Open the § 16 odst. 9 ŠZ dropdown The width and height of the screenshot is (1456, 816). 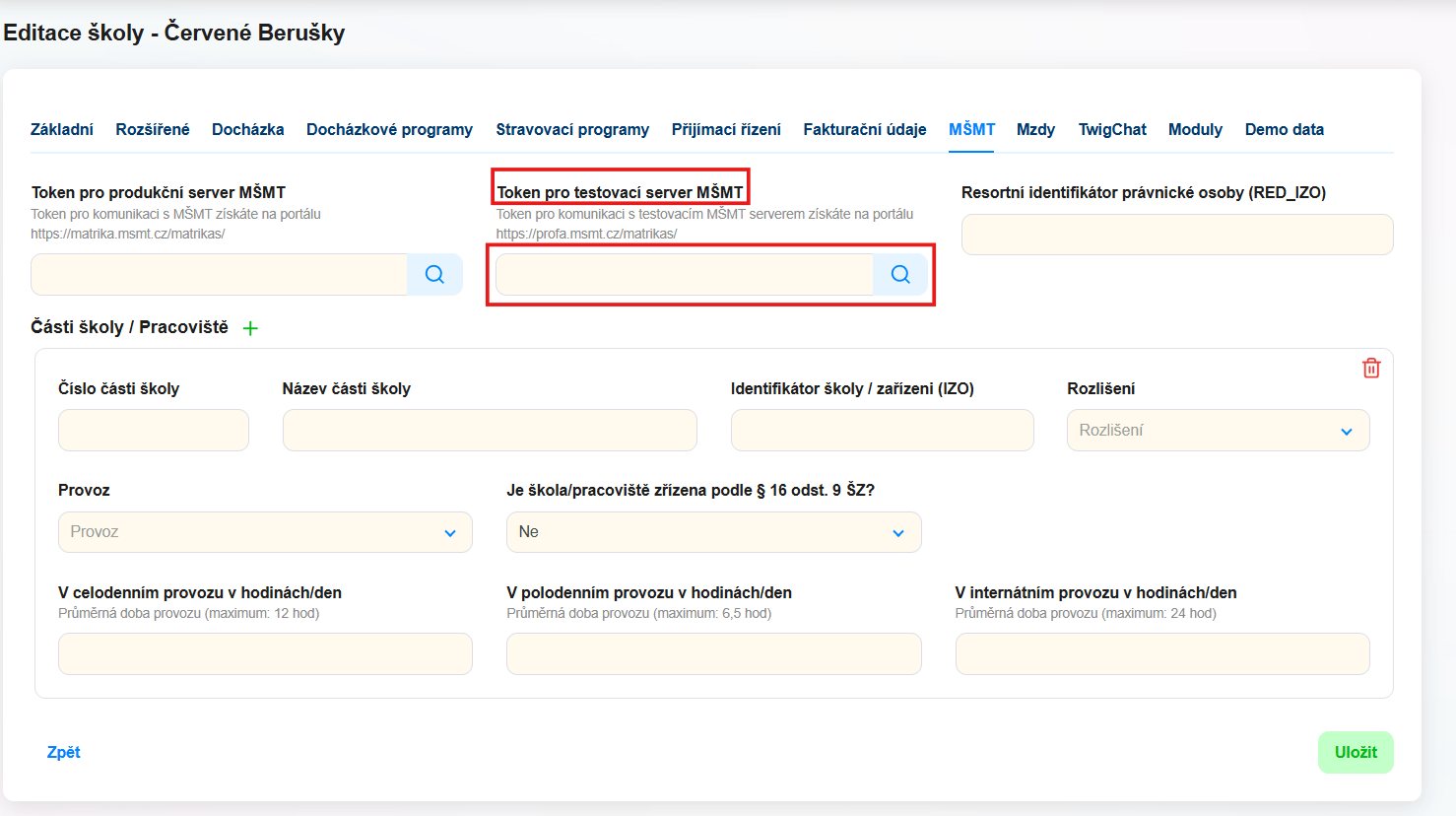(713, 532)
